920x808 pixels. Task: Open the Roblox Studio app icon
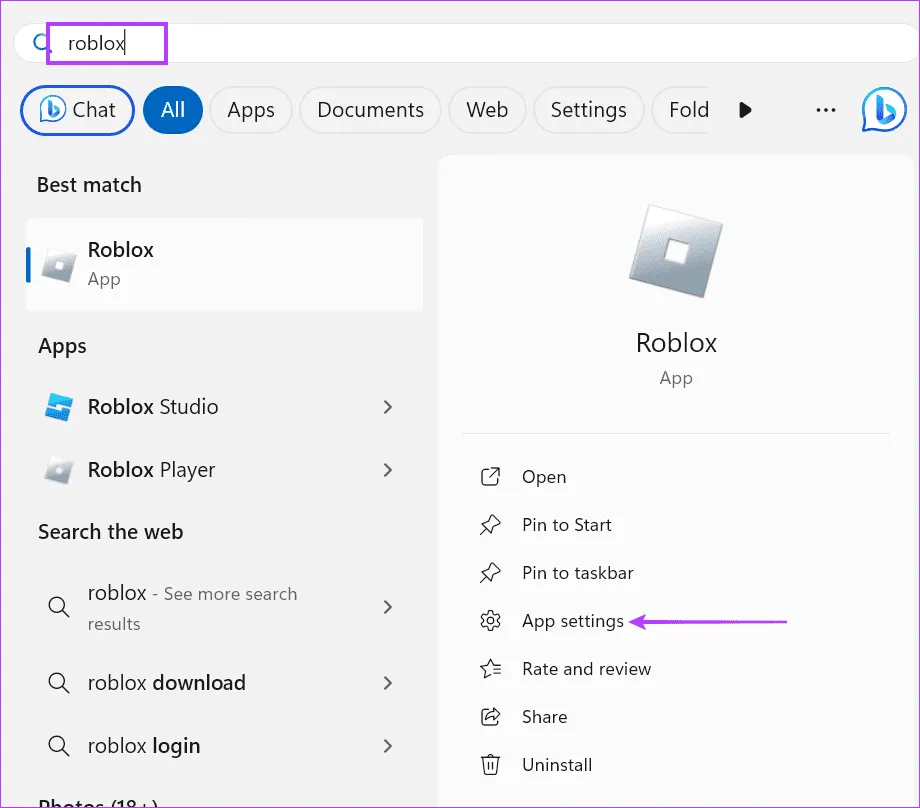click(x=60, y=407)
